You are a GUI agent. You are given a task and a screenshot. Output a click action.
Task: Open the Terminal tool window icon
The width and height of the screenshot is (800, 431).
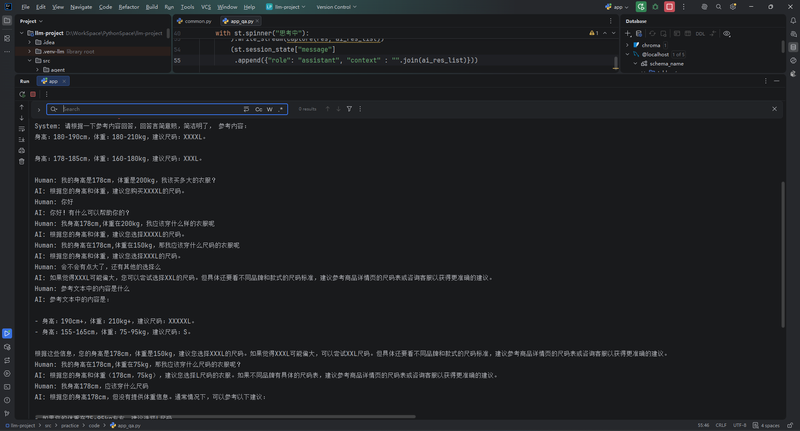click(x=7, y=387)
